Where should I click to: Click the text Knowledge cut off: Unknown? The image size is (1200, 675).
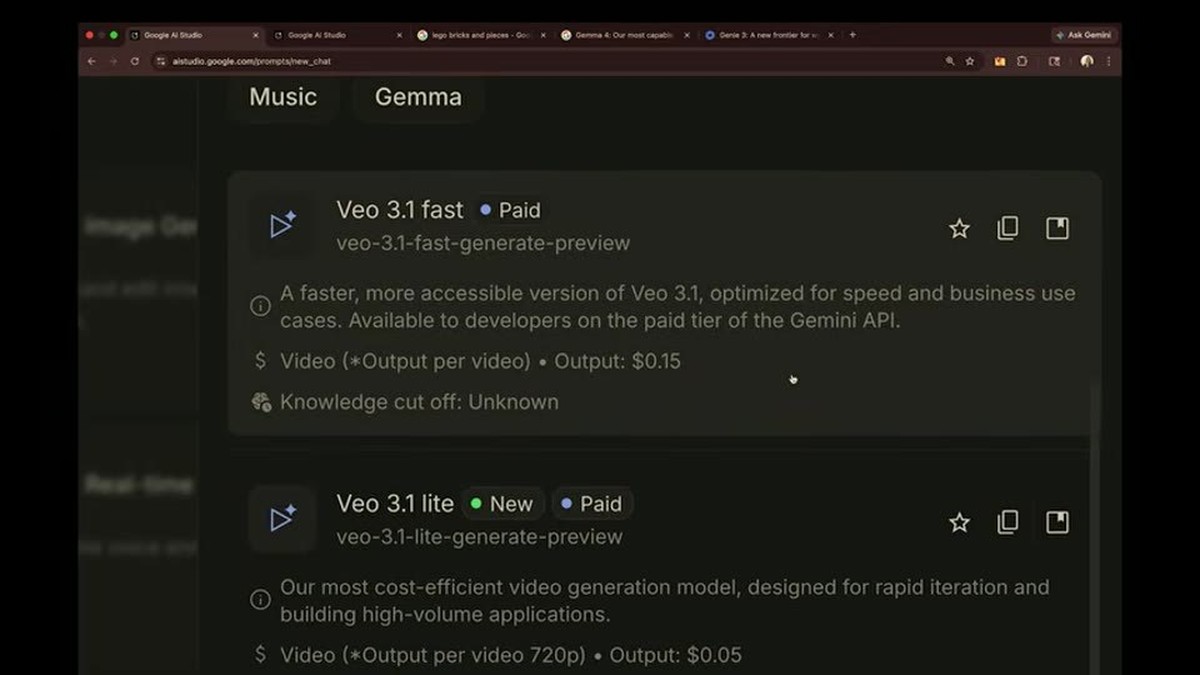click(419, 402)
